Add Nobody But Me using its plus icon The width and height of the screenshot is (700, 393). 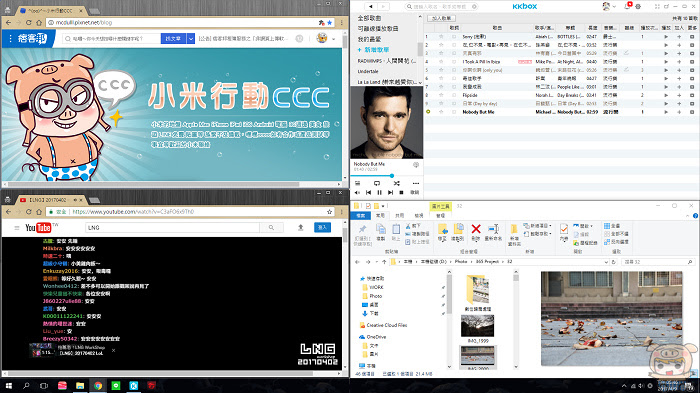click(679, 112)
